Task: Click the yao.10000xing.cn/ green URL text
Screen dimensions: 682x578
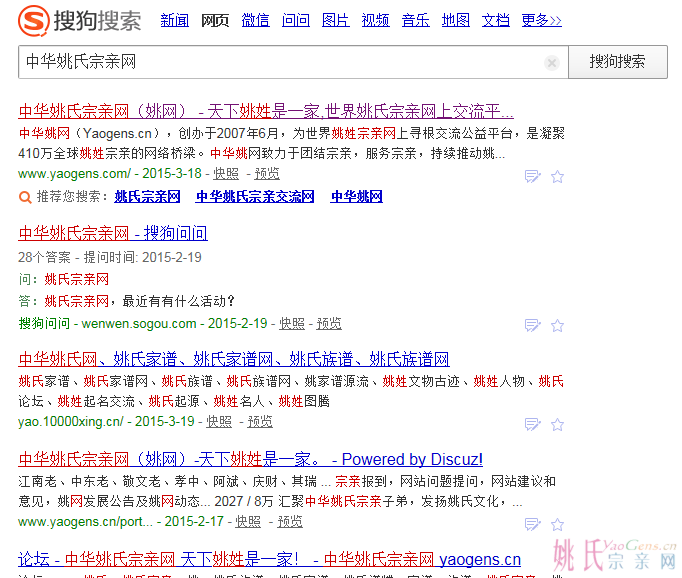Action: (x=71, y=421)
